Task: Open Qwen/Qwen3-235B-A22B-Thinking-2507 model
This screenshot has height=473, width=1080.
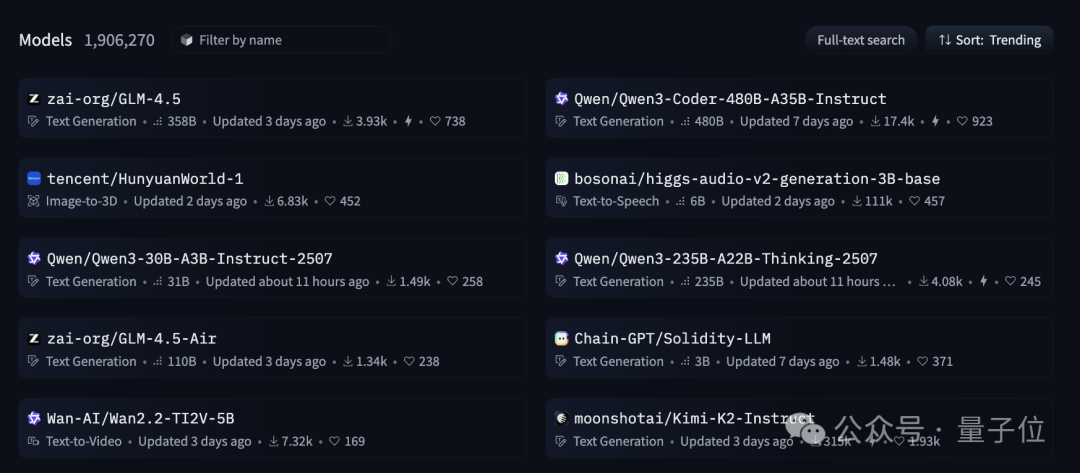Action: click(x=799, y=268)
